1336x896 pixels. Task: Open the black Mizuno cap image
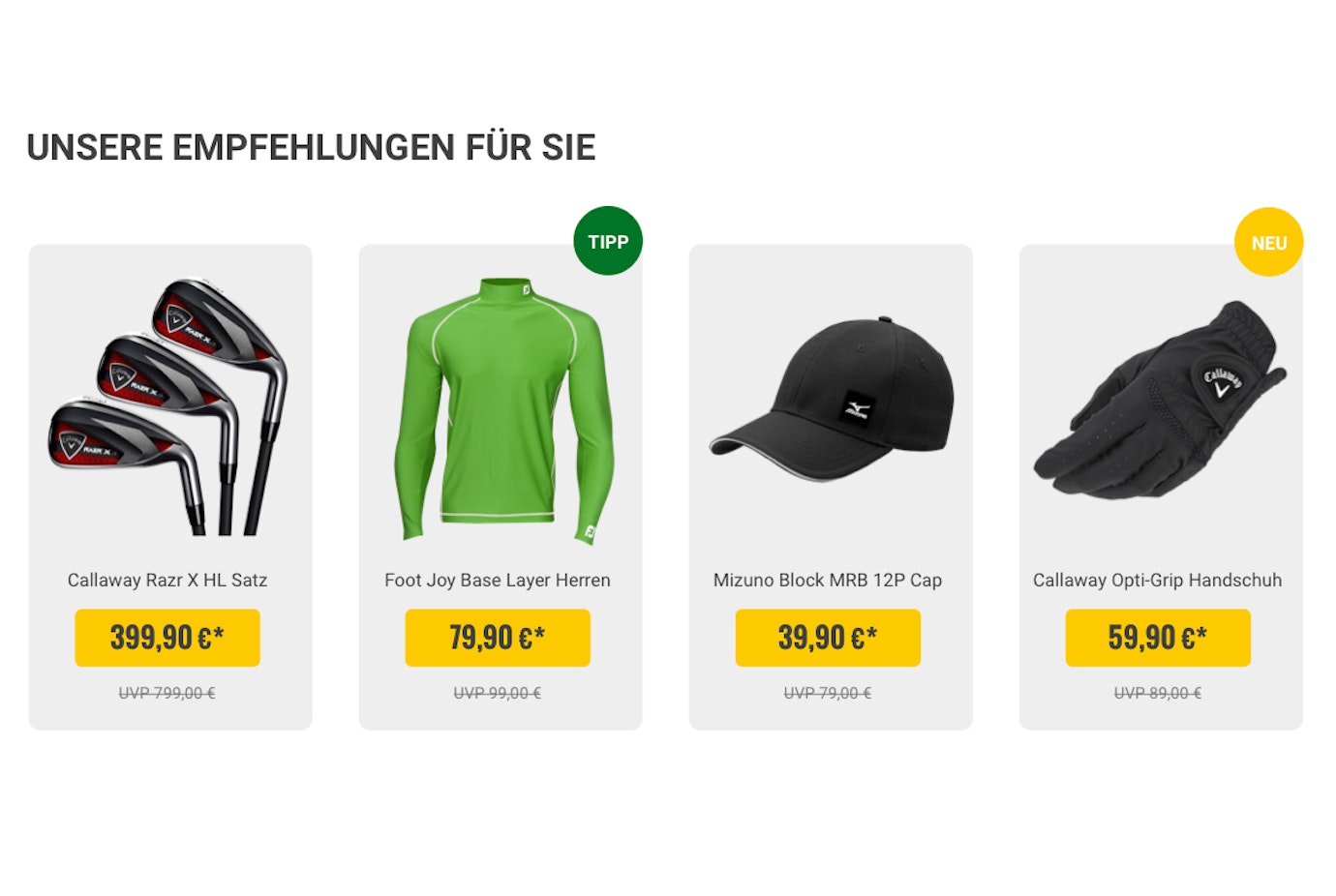tap(832, 401)
